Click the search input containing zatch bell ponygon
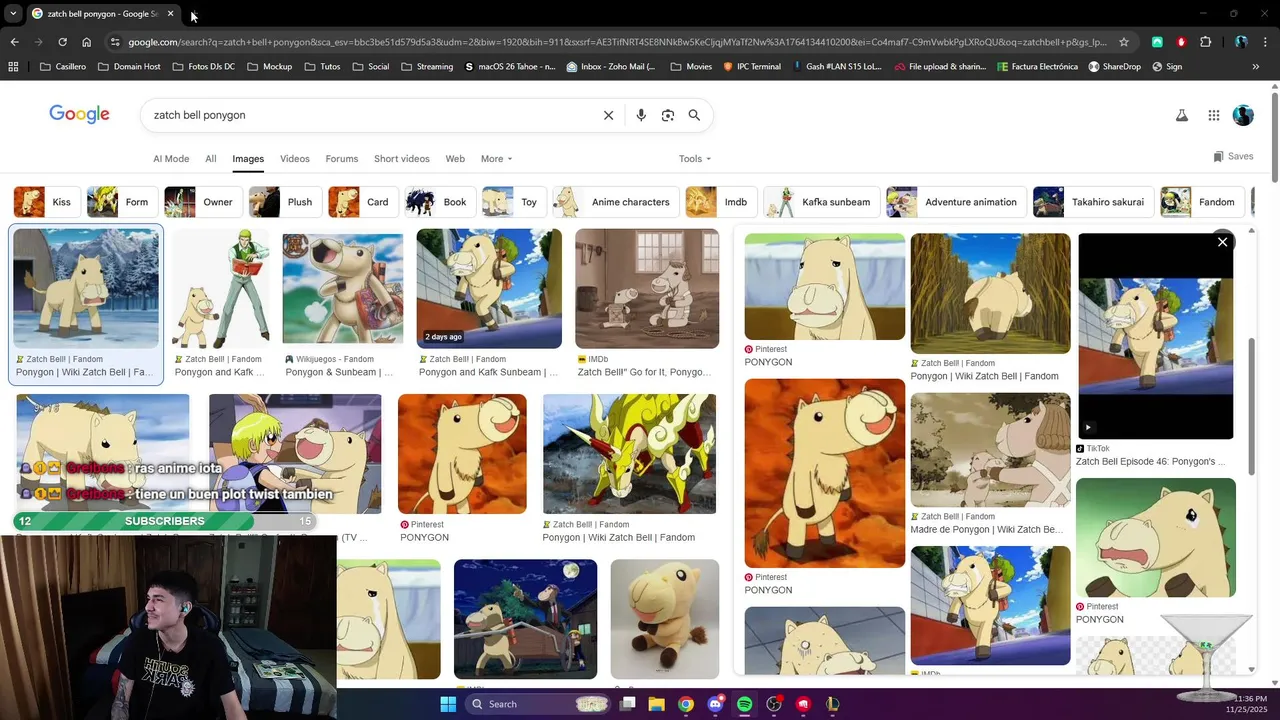This screenshot has width=1280, height=720. tap(370, 115)
